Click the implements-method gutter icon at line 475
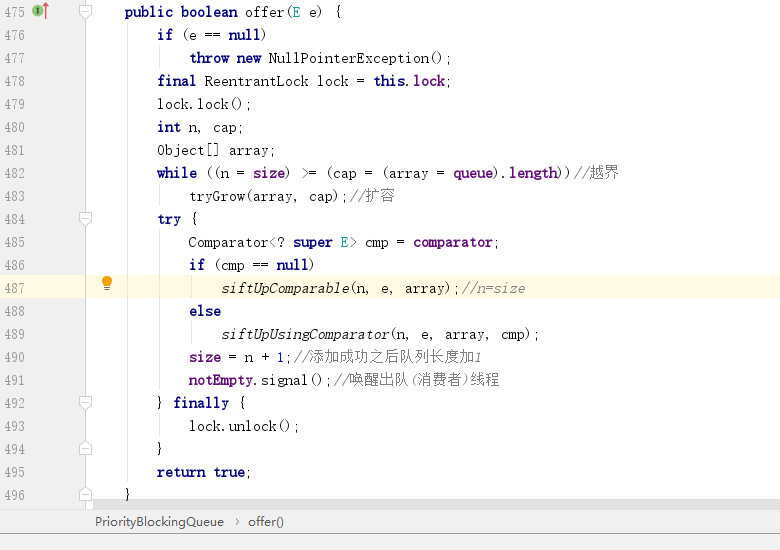Image resolution: width=780 pixels, height=550 pixels. (x=40, y=10)
